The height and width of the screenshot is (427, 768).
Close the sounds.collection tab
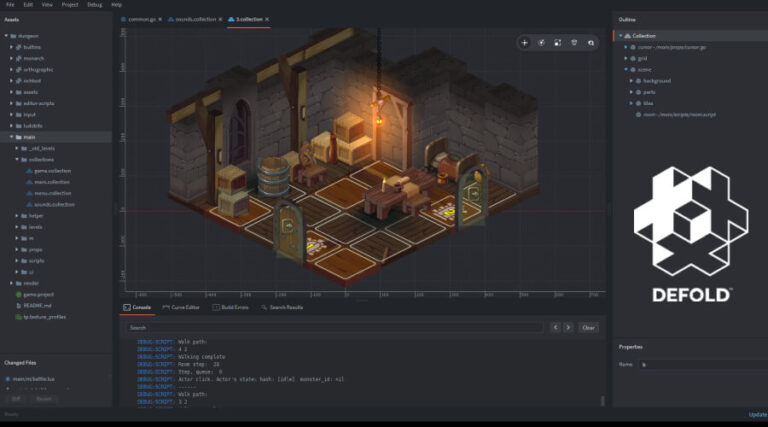coord(220,19)
